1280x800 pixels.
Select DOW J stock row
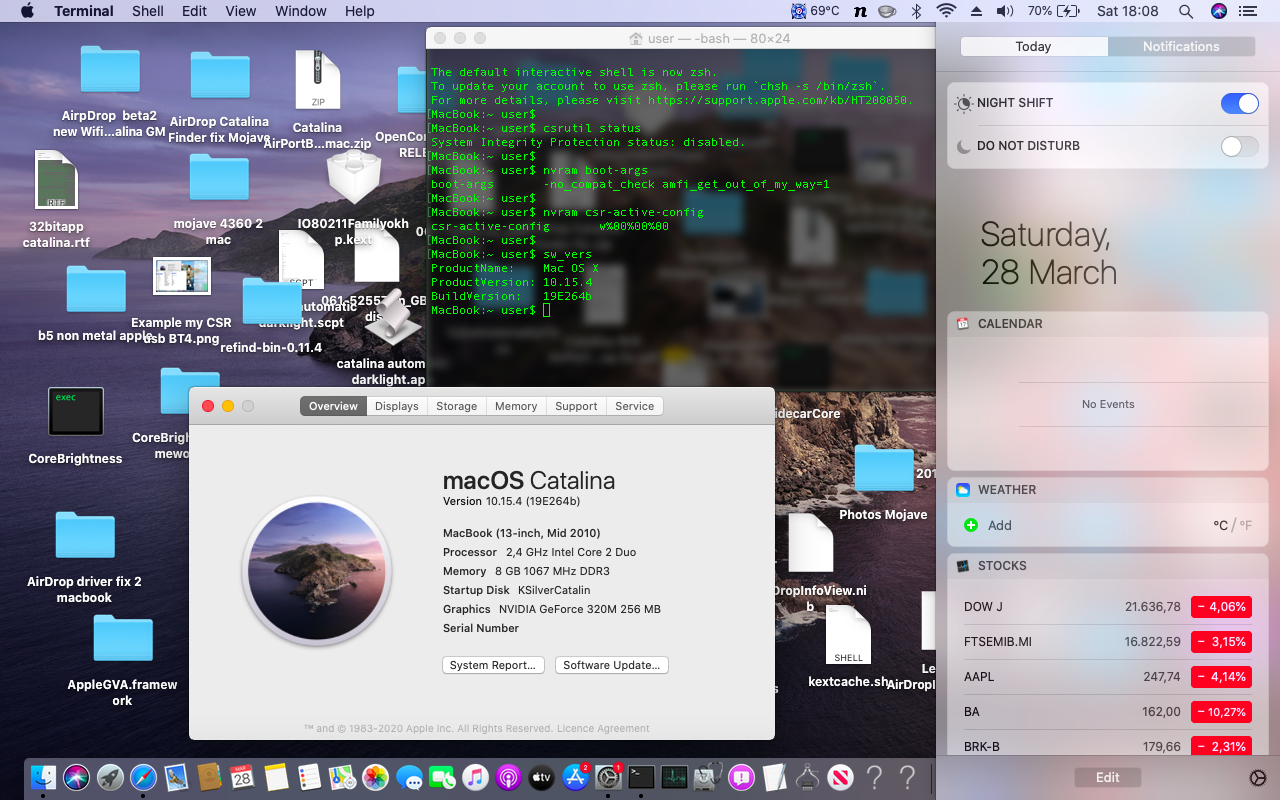click(x=1106, y=607)
